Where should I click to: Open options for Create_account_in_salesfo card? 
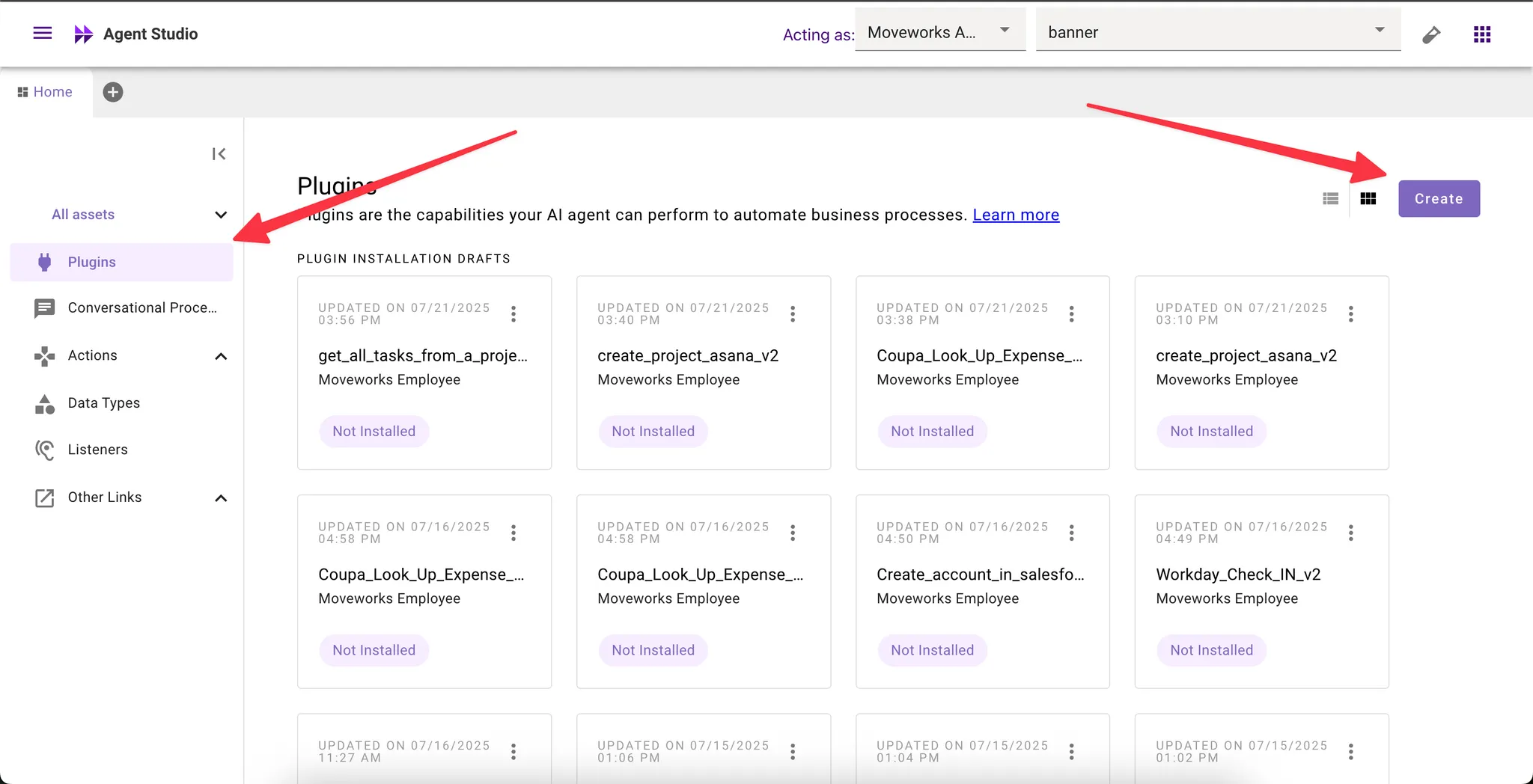1072,533
